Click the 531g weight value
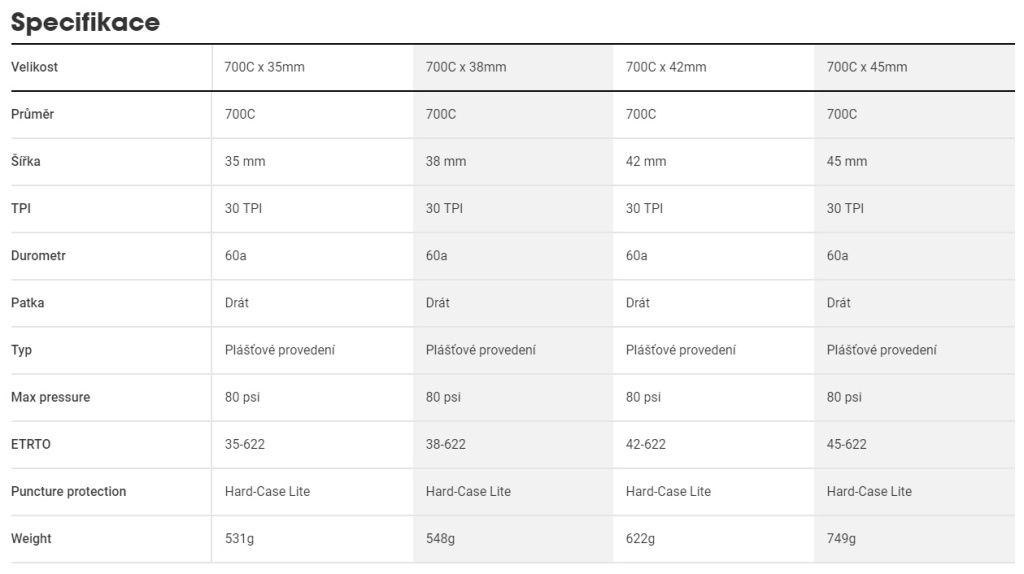This screenshot has width=1024, height=574. click(240, 539)
